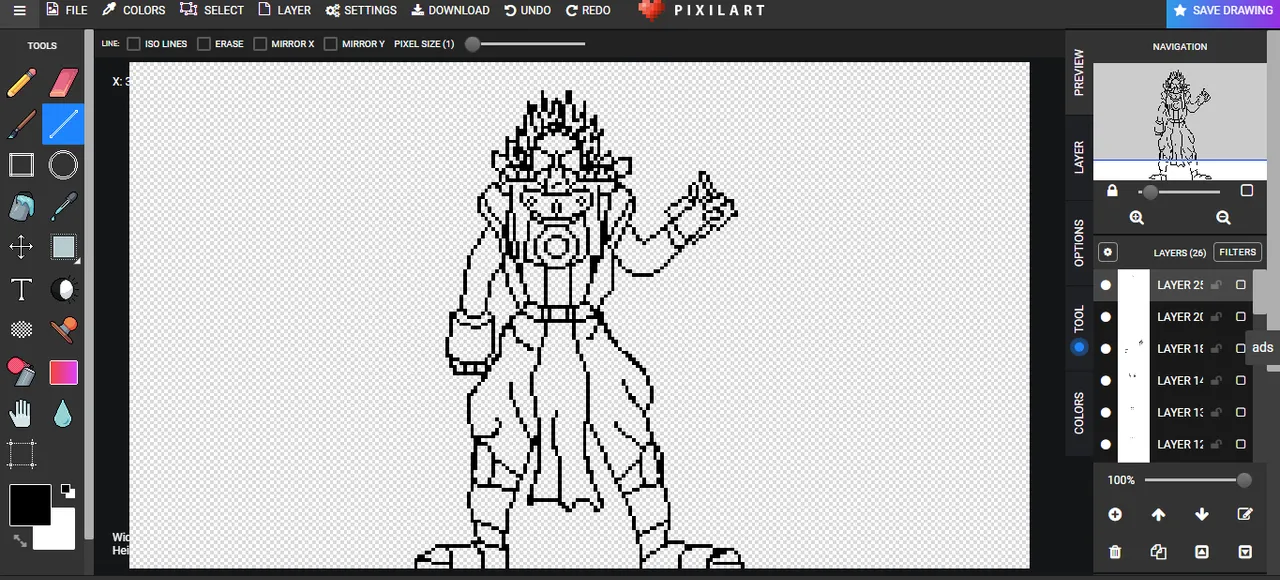Check the Erase line option
The image size is (1280, 580).
click(204, 44)
